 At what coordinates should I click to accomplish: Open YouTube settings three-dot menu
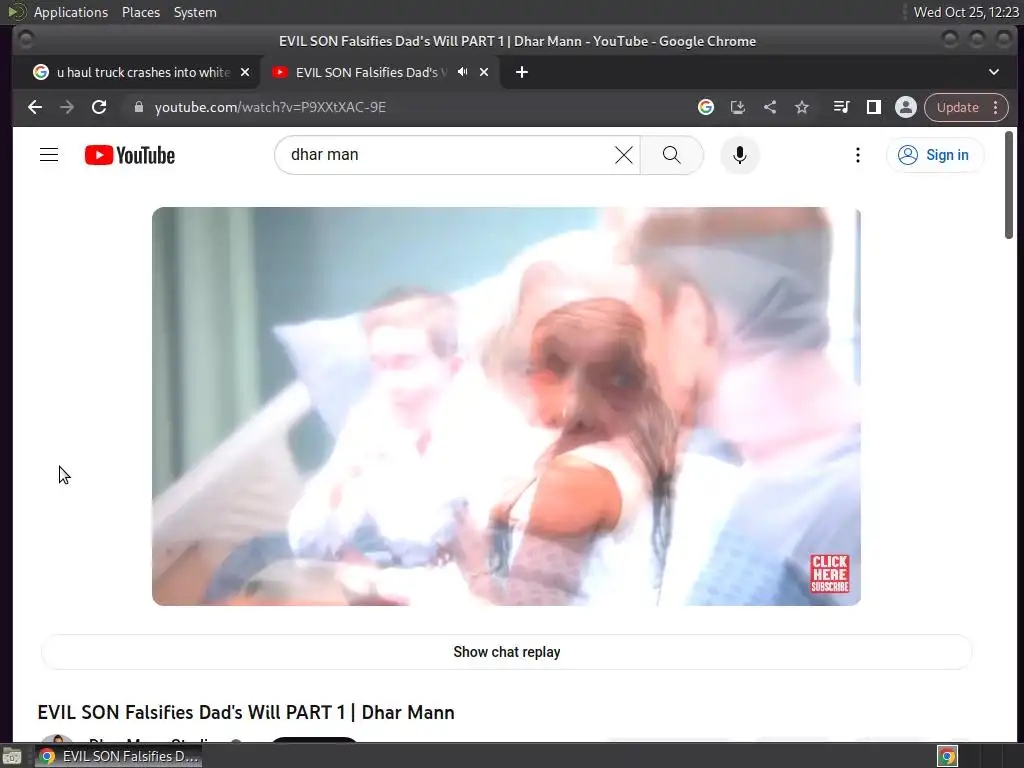pos(857,155)
